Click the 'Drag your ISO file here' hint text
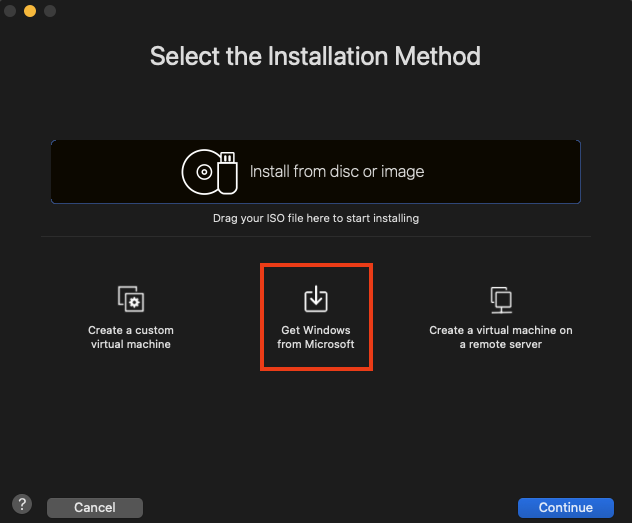 click(x=316, y=218)
